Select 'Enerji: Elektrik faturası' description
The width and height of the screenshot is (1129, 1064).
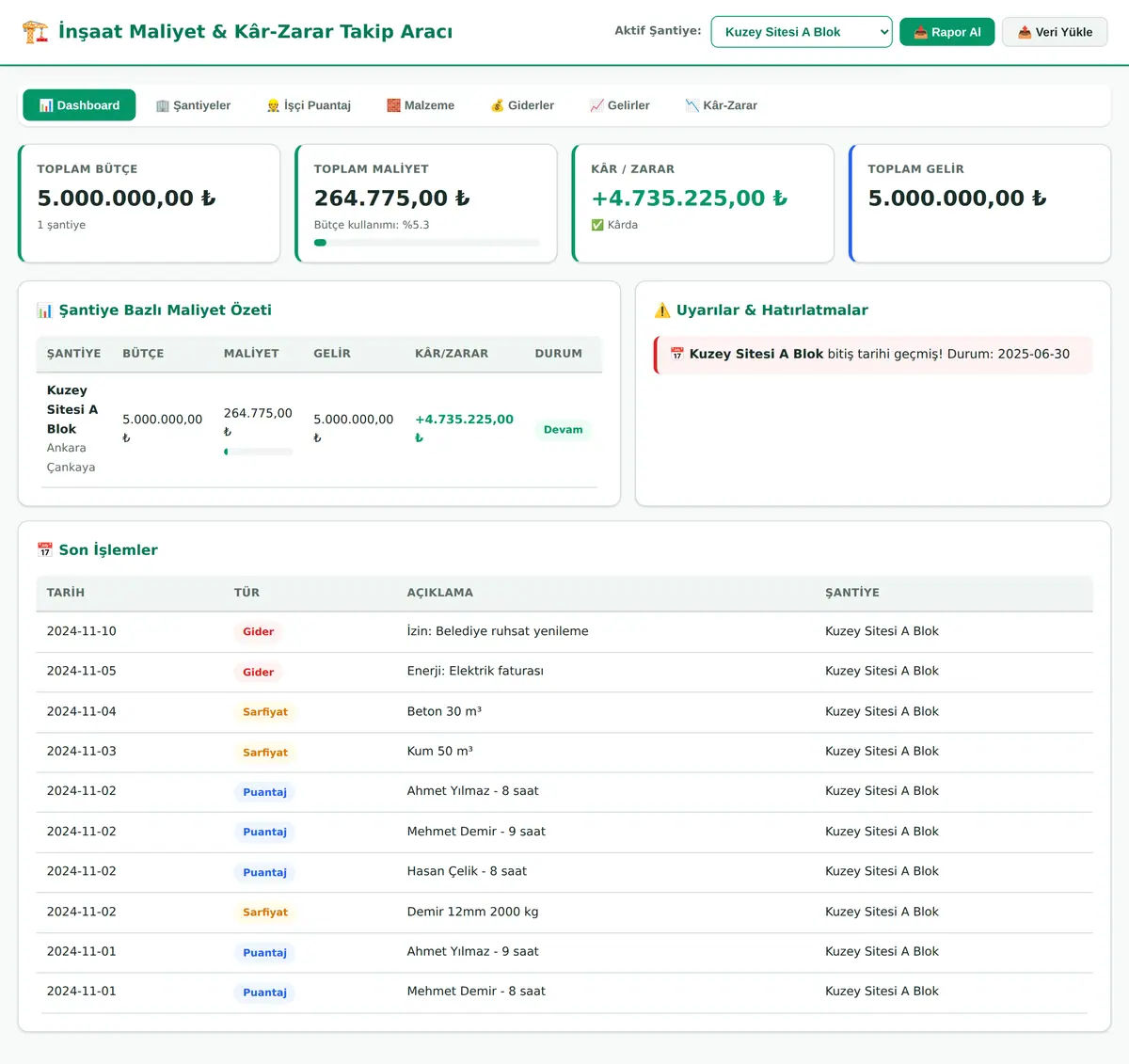pyautogui.click(x=475, y=671)
